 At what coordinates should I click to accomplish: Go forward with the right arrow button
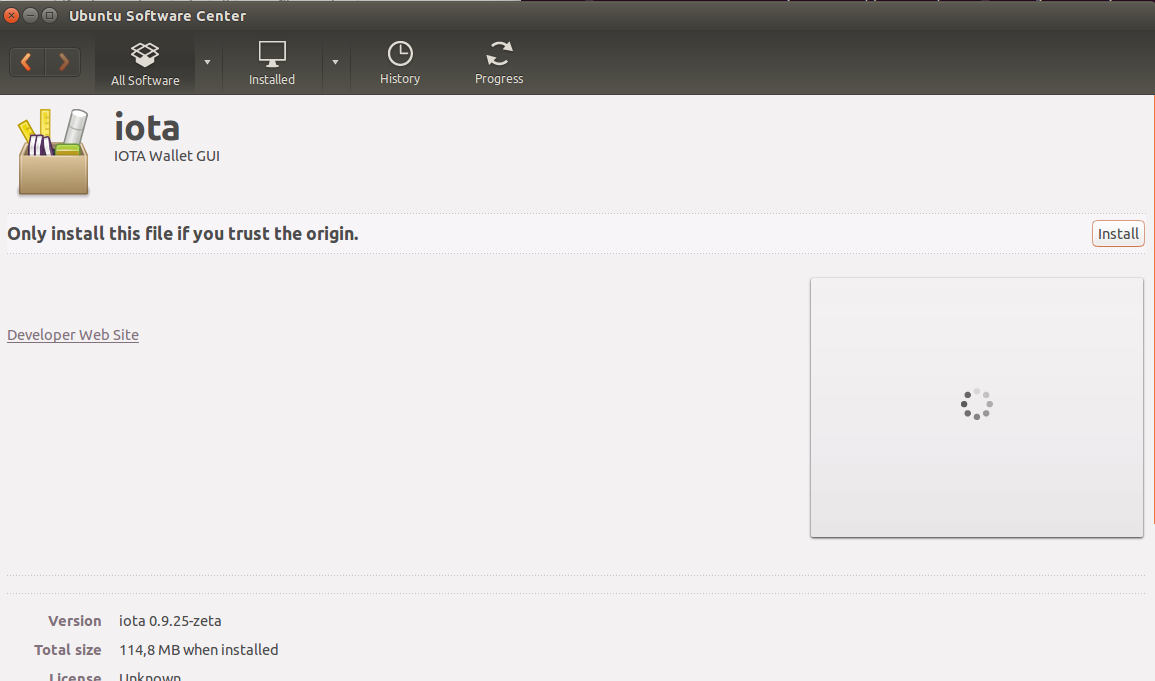coord(63,62)
